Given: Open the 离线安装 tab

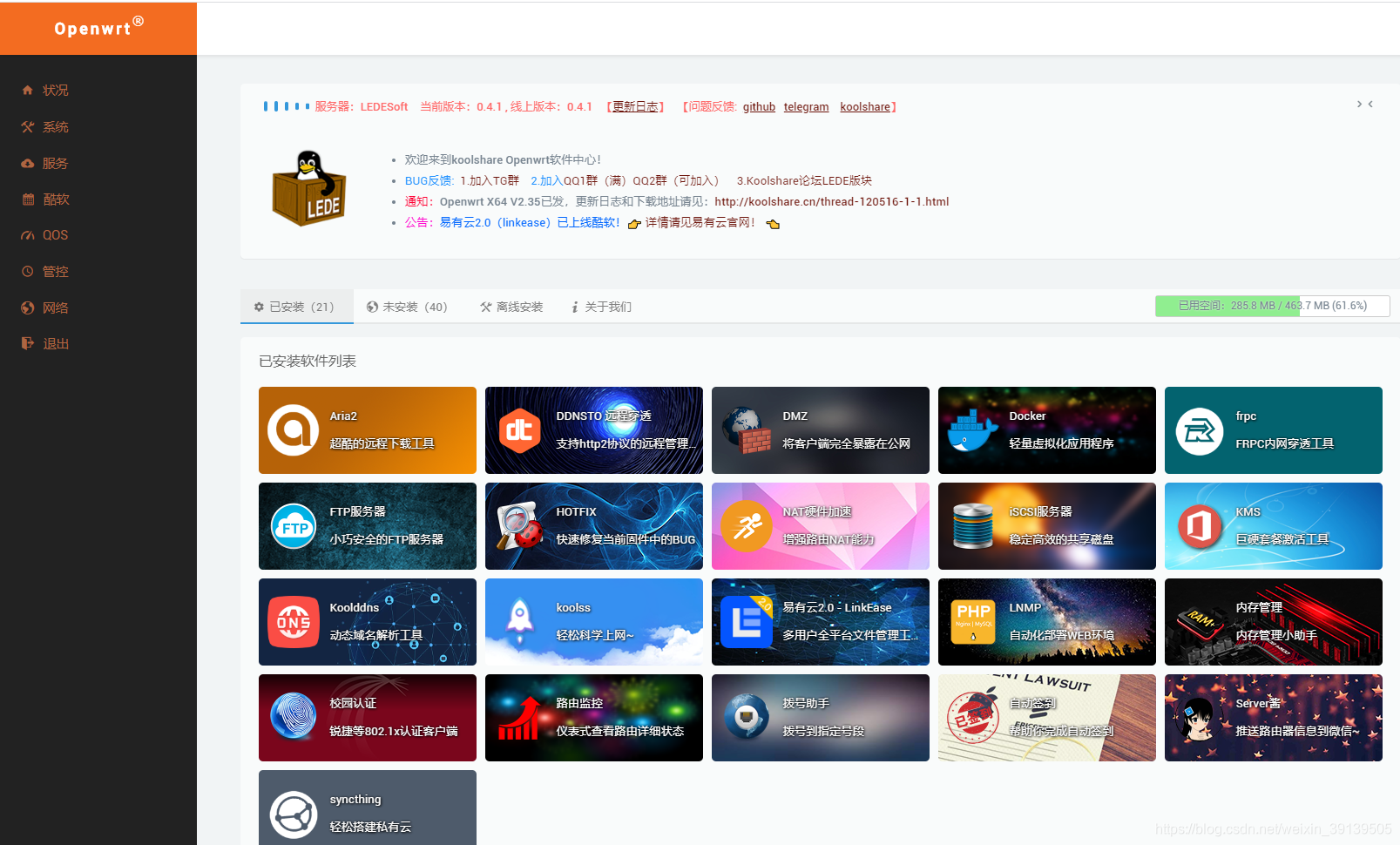Looking at the screenshot, I should coord(511,307).
